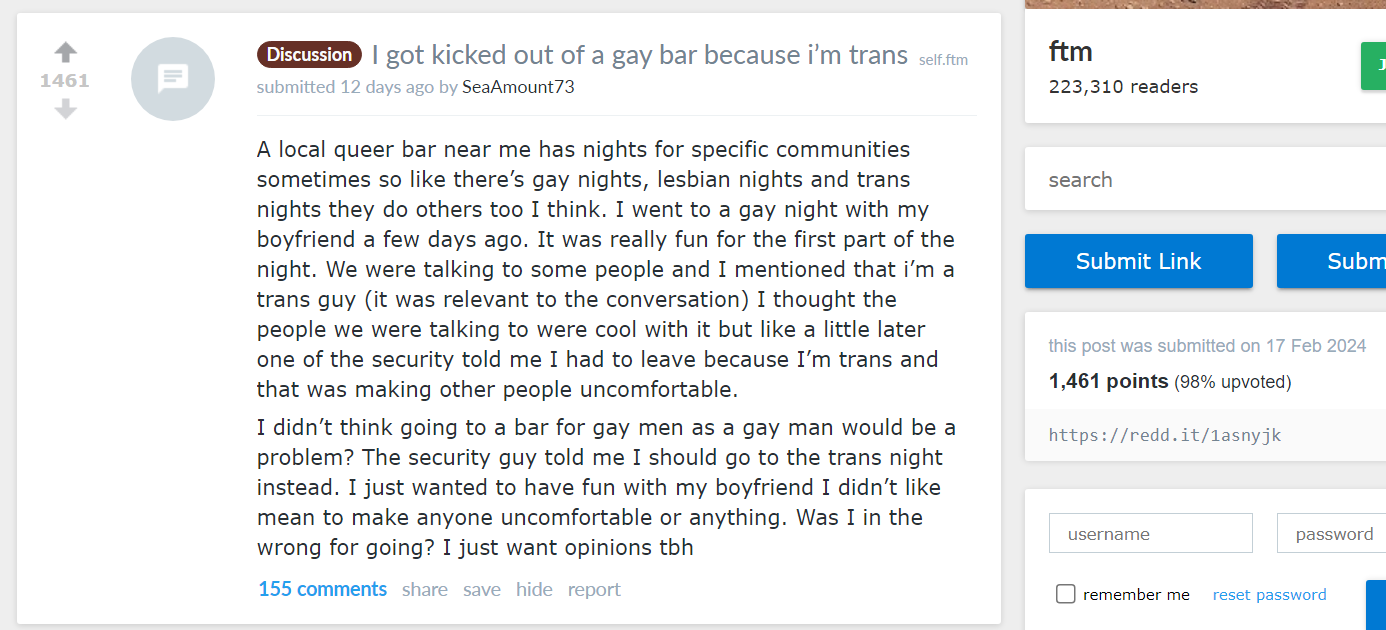Open the ftm subreddit title
This screenshot has width=1386, height=630.
click(1070, 51)
